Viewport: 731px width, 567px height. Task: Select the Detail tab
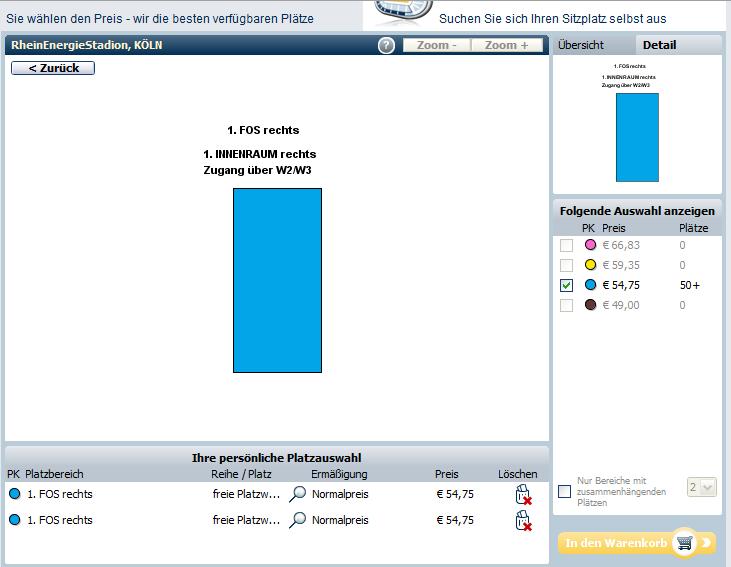coord(659,45)
